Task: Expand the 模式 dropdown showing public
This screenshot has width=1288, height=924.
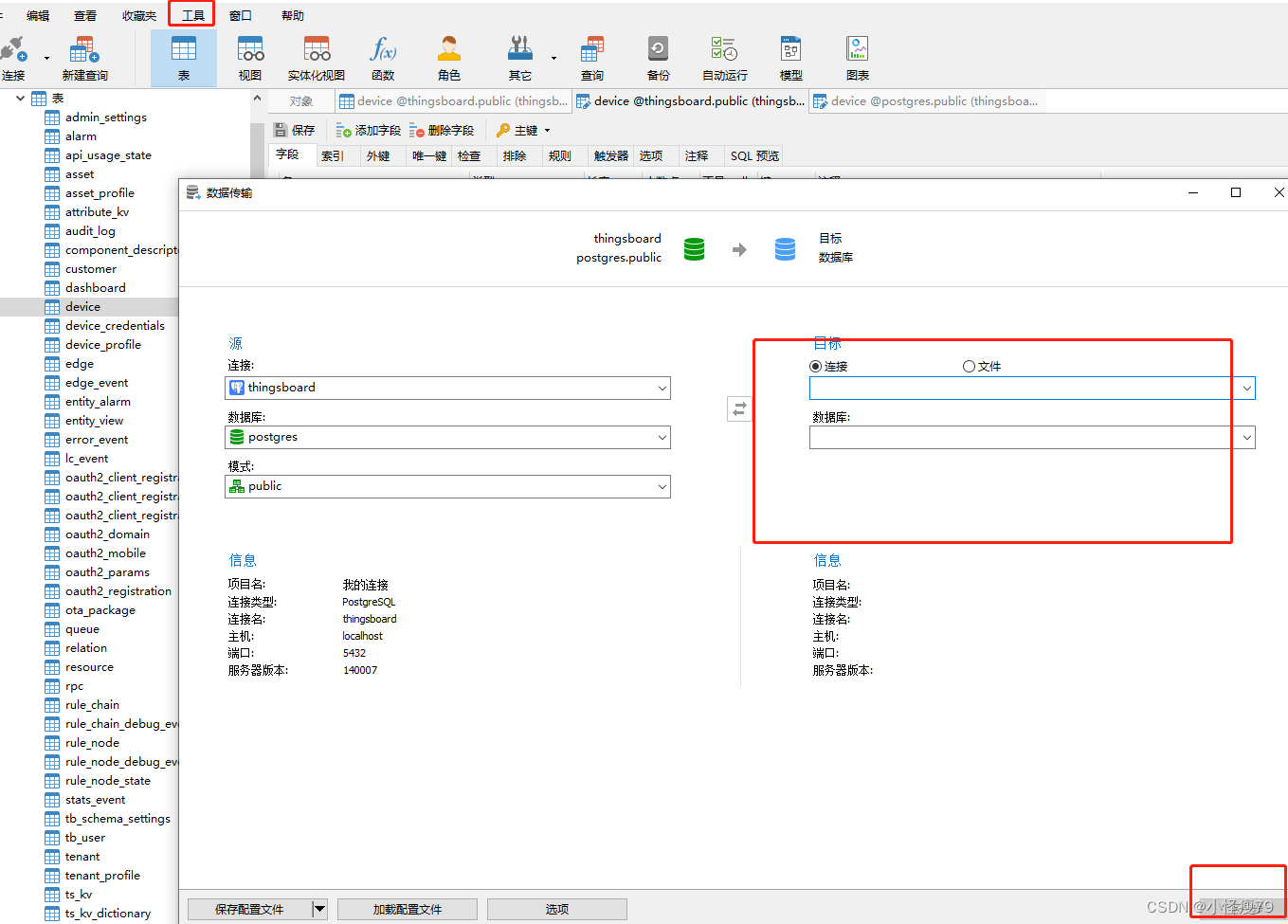Action: [662, 485]
